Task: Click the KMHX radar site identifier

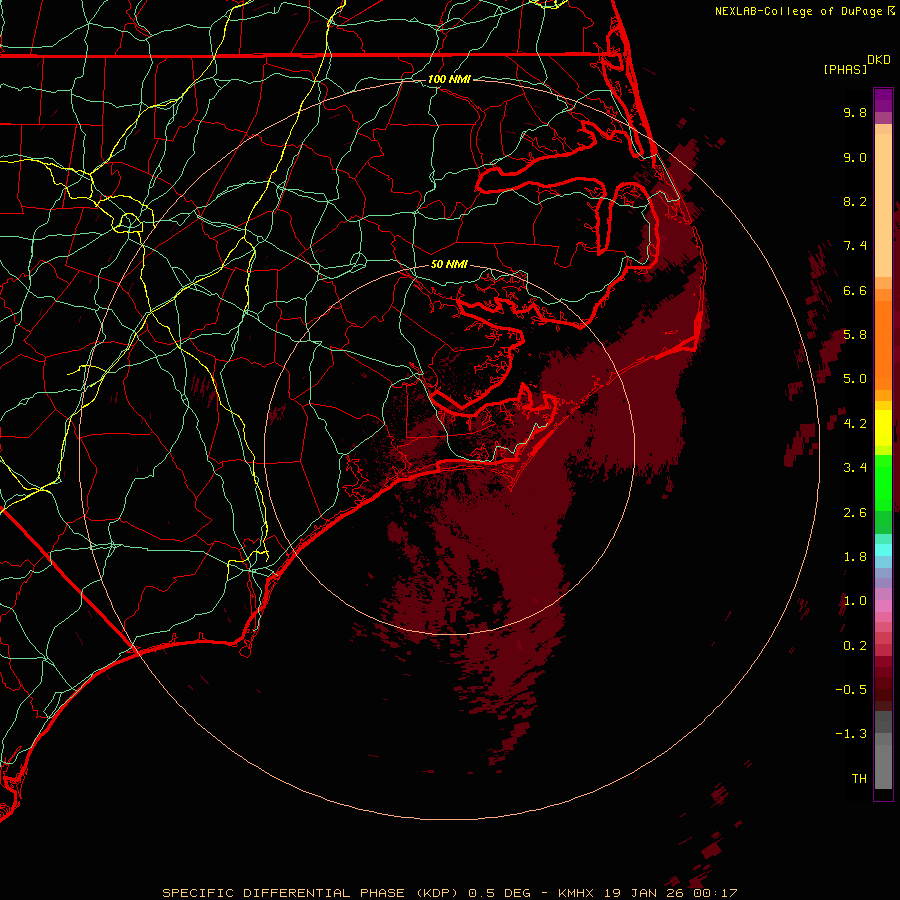Action: pyautogui.click(x=577, y=893)
